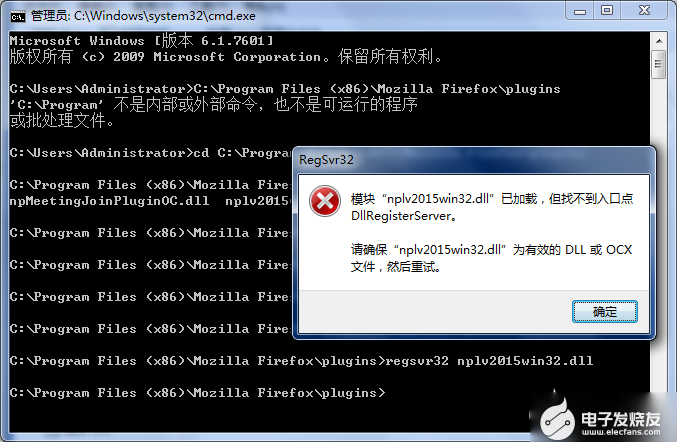The image size is (677, 442).
Task: Click the empty scrollbar track below thumb
Action: tap(659, 112)
